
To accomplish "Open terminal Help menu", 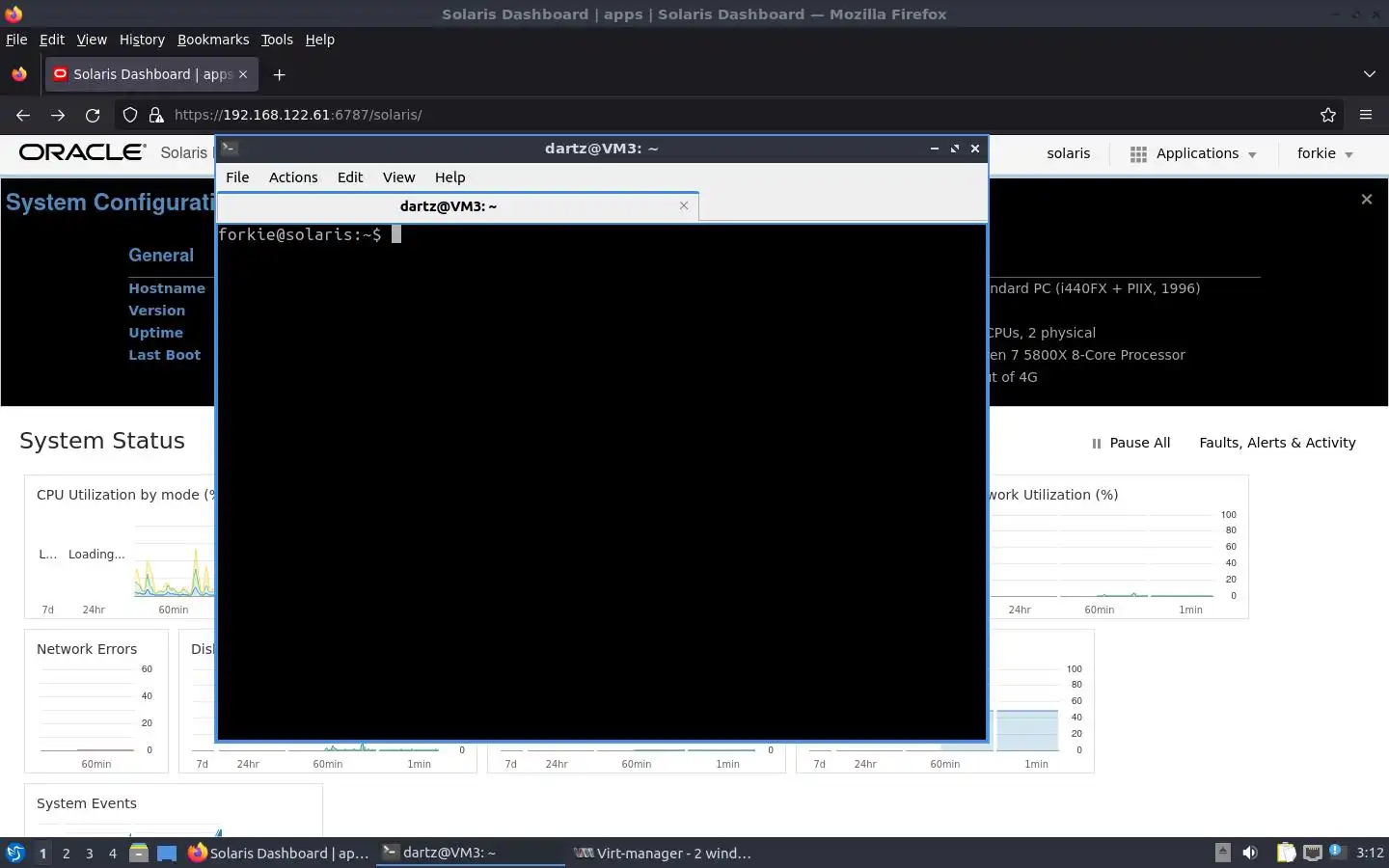I will [450, 177].
